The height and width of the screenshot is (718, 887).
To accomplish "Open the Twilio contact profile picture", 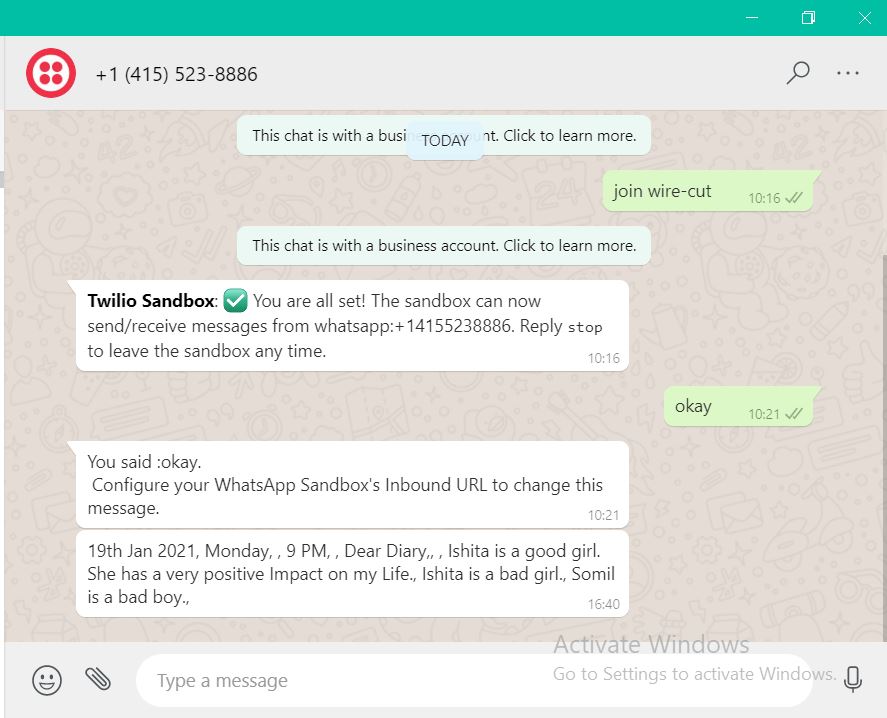I will (x=51, y=73).
